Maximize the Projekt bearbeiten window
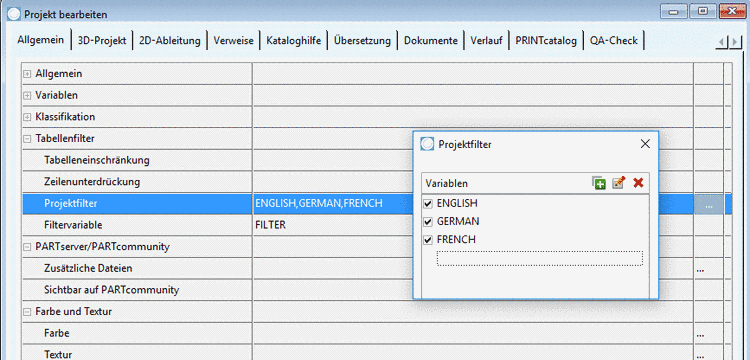Image resolution: width=750 pixels, height=360 pixels. (703, 11)
